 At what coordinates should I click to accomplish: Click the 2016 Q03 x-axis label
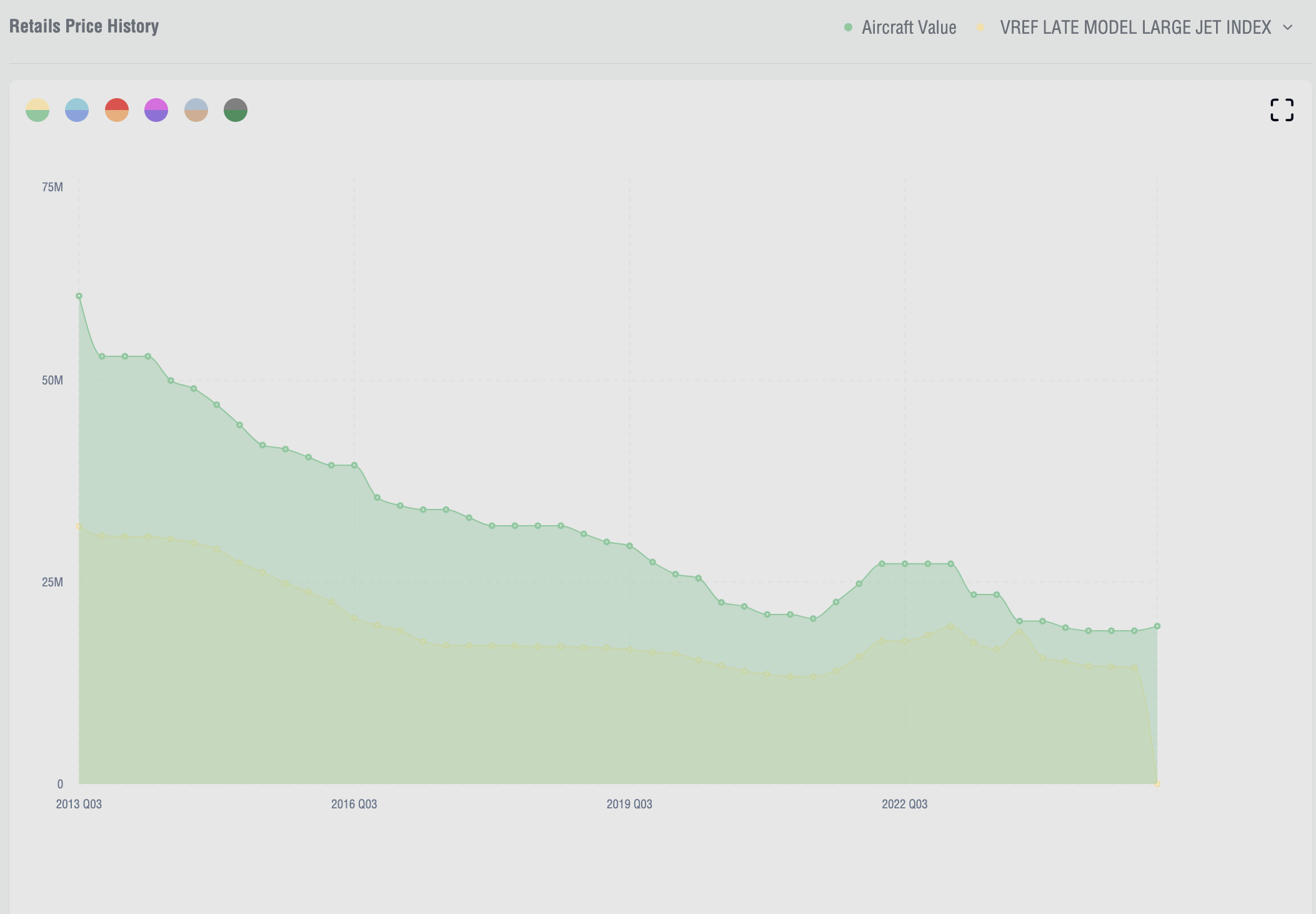pos(354,804)
